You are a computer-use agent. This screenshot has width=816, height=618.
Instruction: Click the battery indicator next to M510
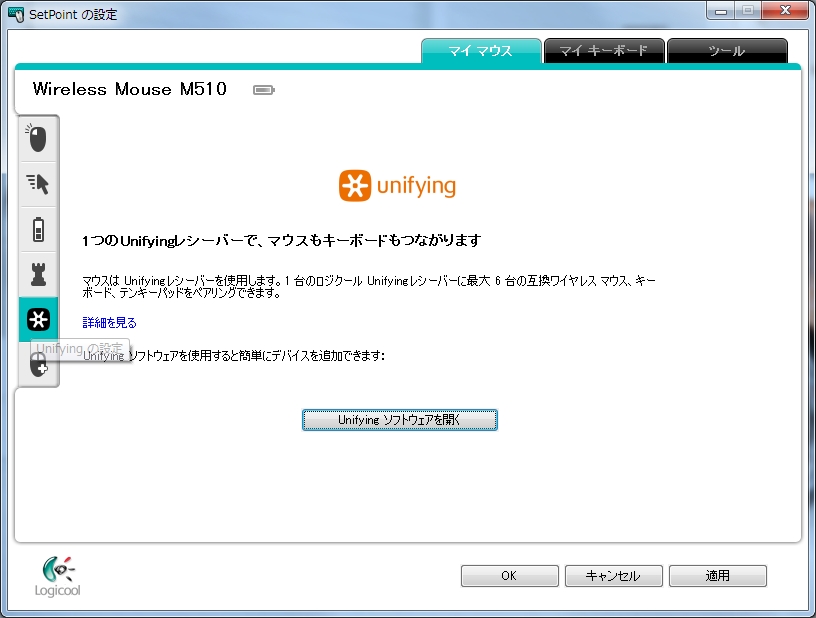point(264,90)
